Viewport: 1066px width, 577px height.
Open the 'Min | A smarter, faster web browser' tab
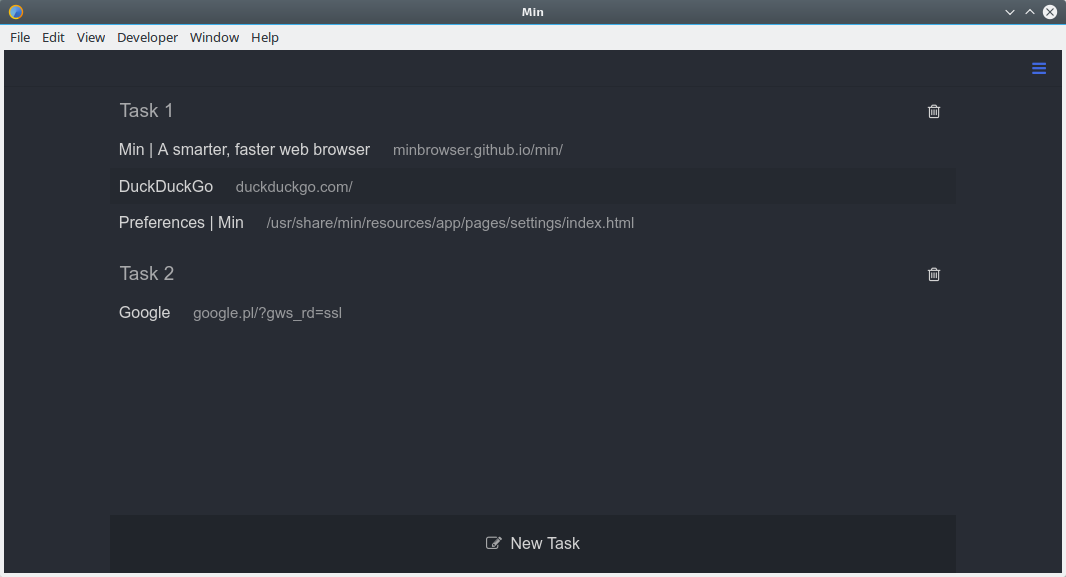point(533,150)
